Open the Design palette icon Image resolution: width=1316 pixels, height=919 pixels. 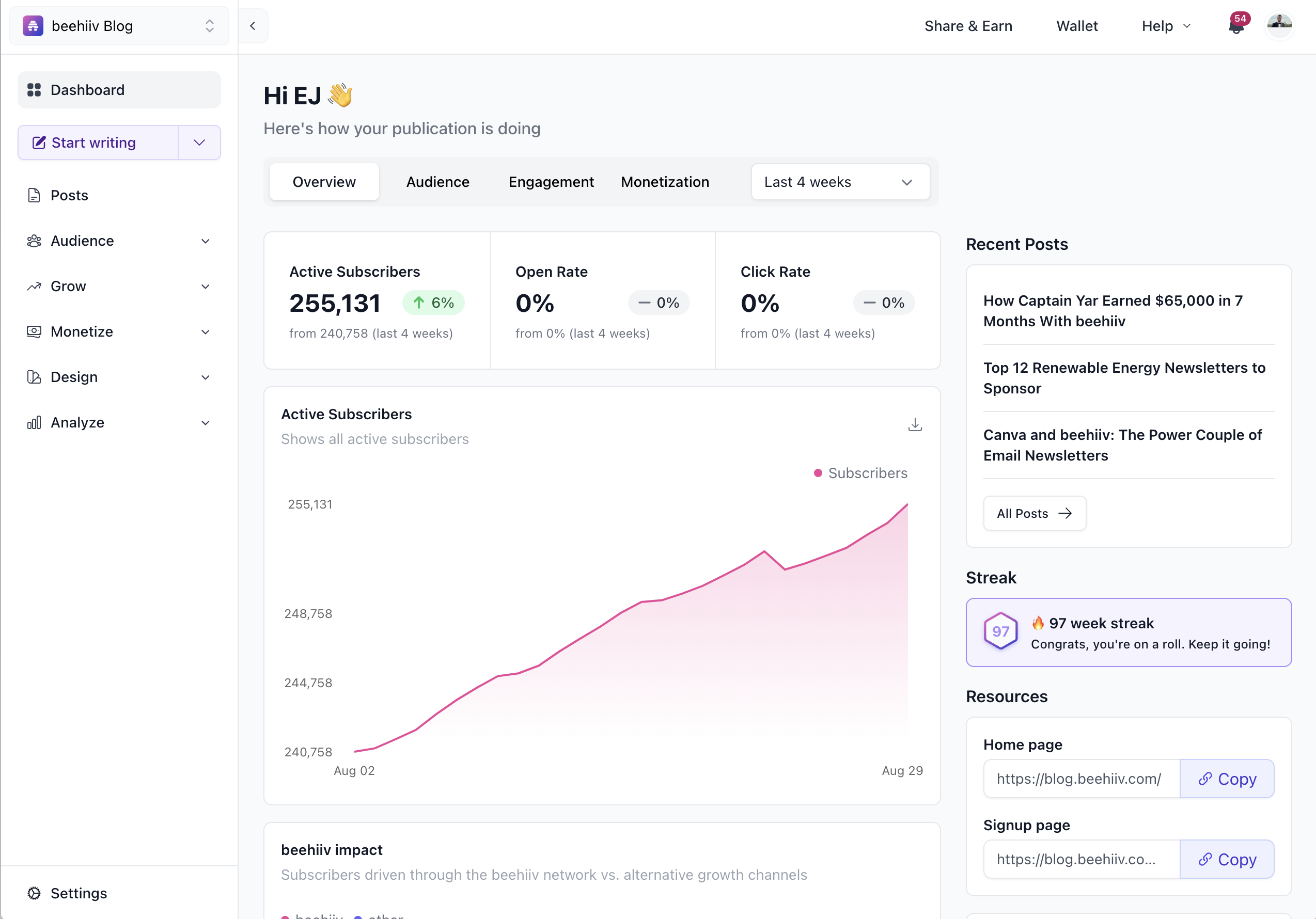click(35, 376)
